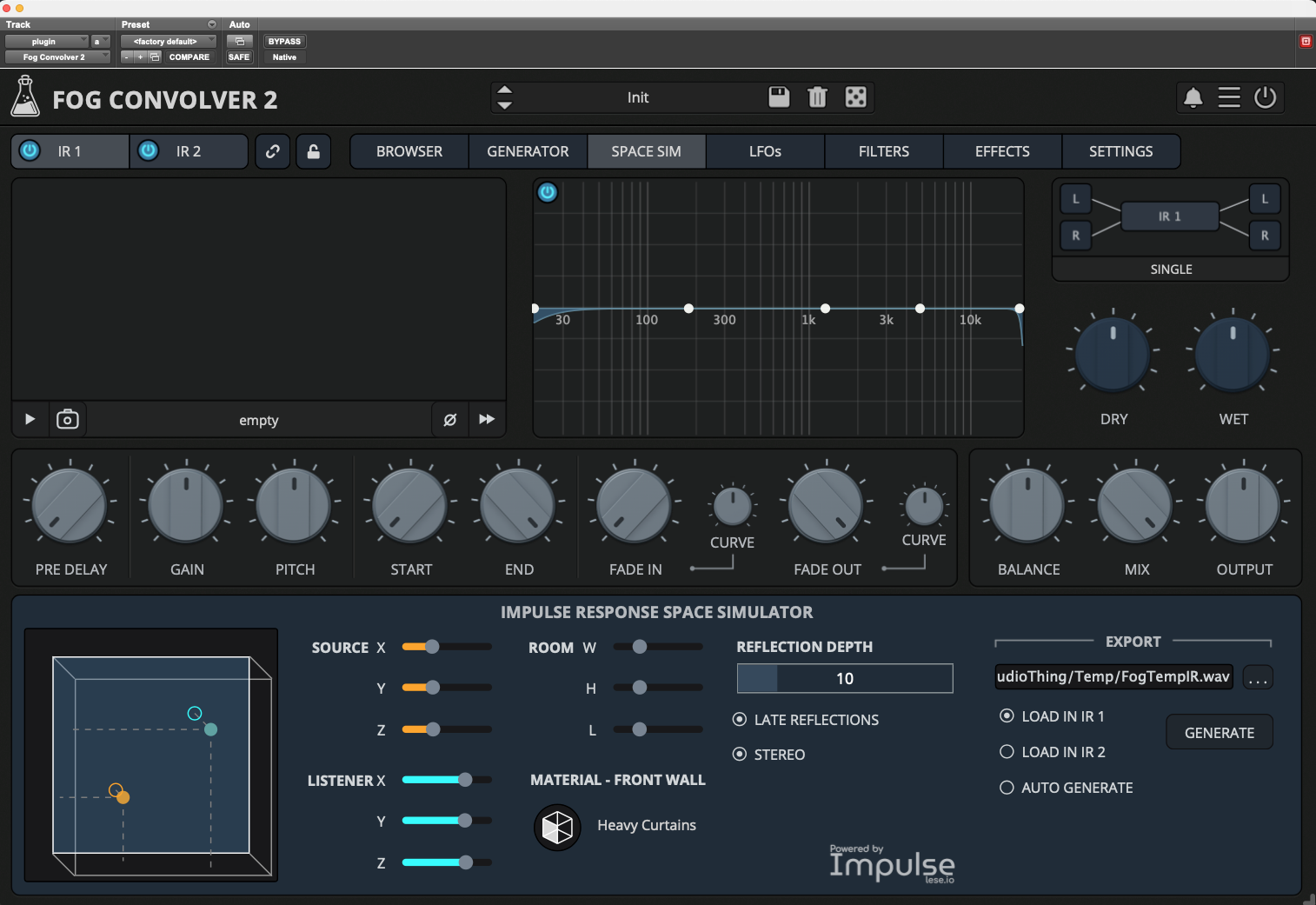
Task: Play the impulse response preview
Action: (30, 419)
